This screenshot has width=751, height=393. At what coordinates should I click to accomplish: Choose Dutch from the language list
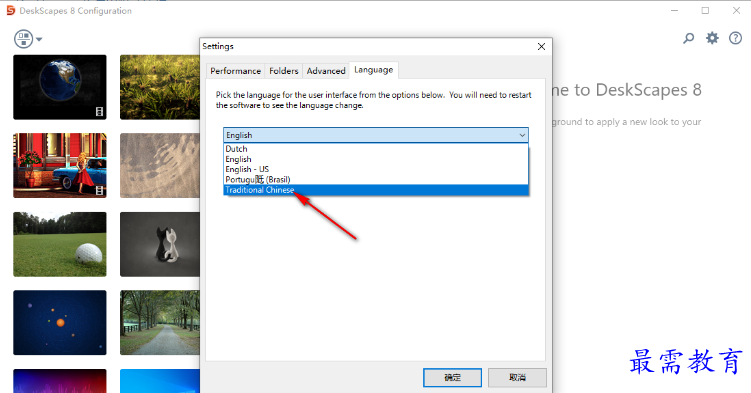[376, 149]
